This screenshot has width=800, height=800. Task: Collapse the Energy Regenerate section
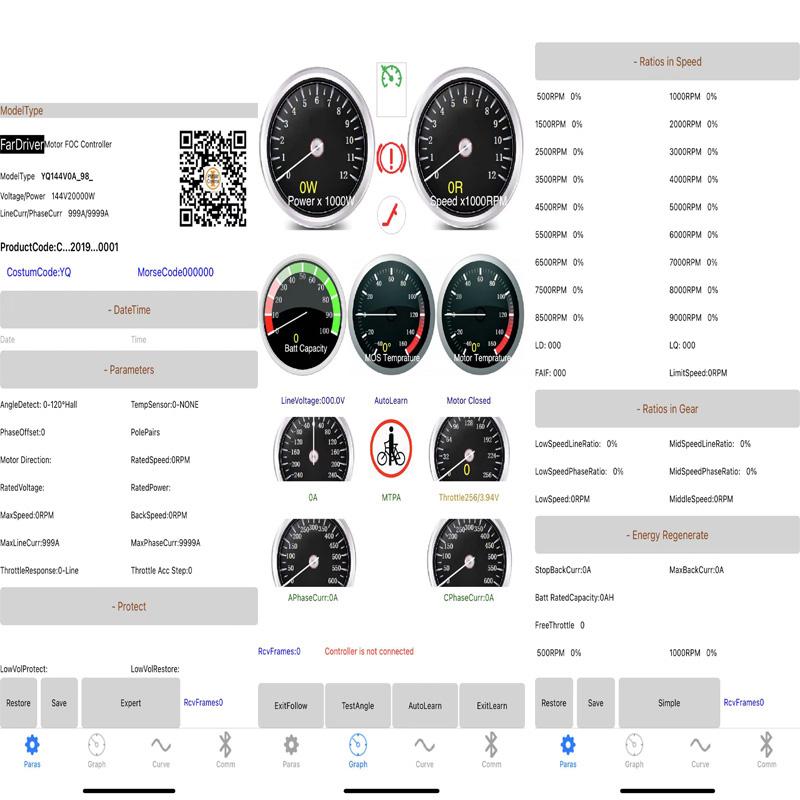pos(667,535)
